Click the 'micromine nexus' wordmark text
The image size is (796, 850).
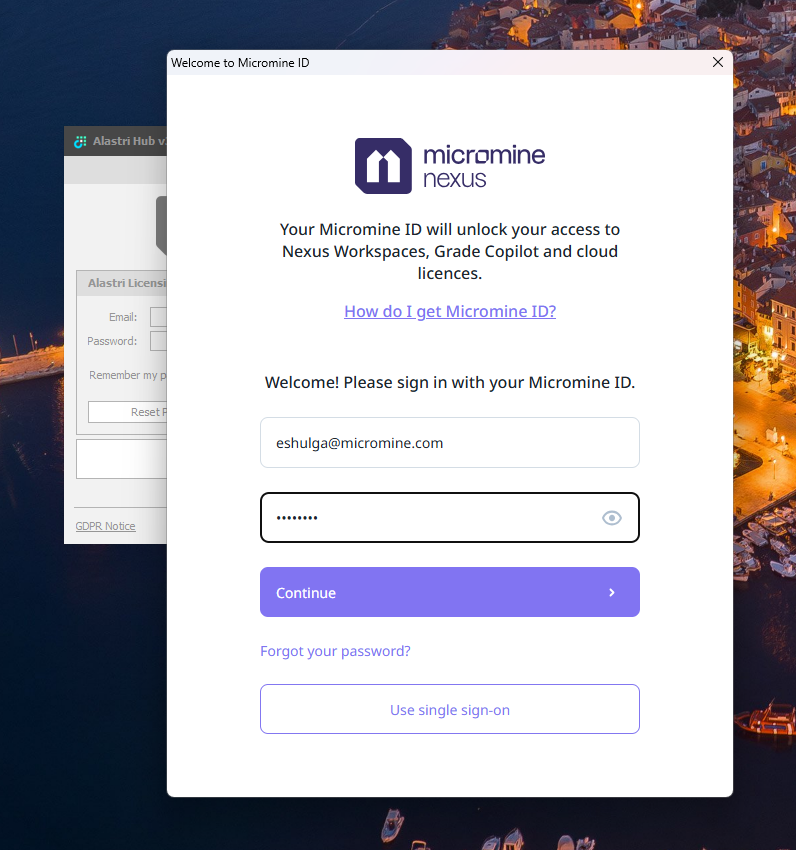pos(484,166)
